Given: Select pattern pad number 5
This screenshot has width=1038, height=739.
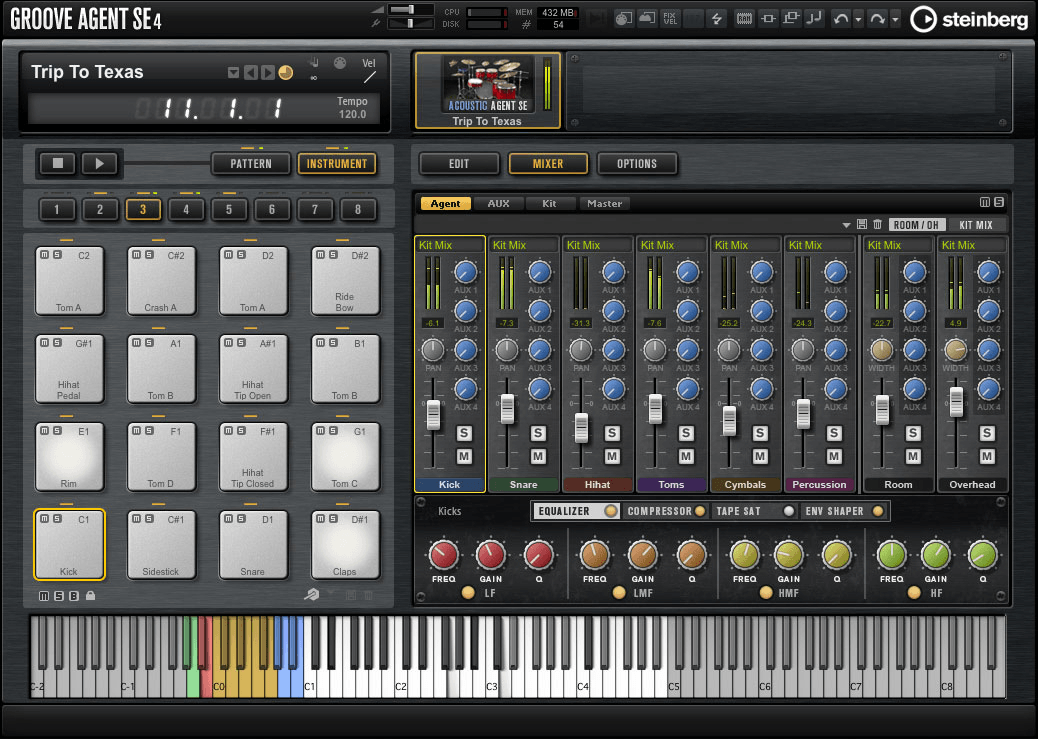Looking at the screenshot, I should (x=229, y=209).
